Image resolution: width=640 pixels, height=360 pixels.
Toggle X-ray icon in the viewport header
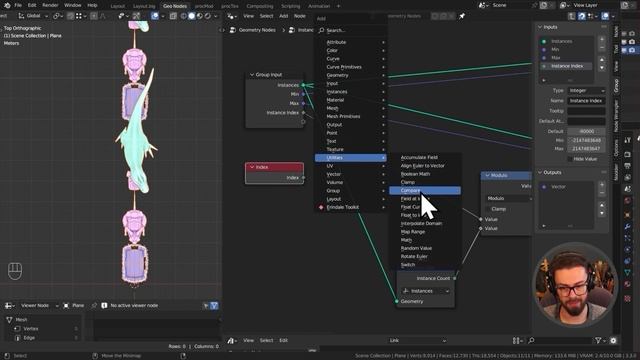(x=173, y=16)
